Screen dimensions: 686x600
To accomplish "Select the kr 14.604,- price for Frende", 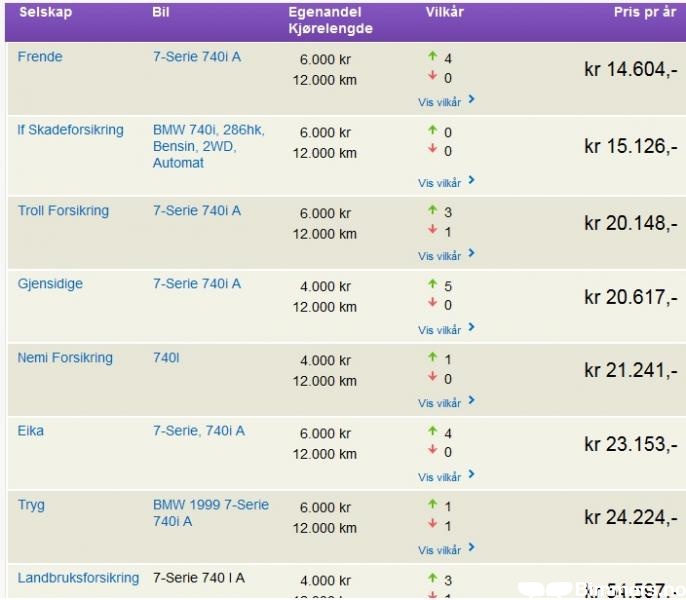I will (630, 69).
